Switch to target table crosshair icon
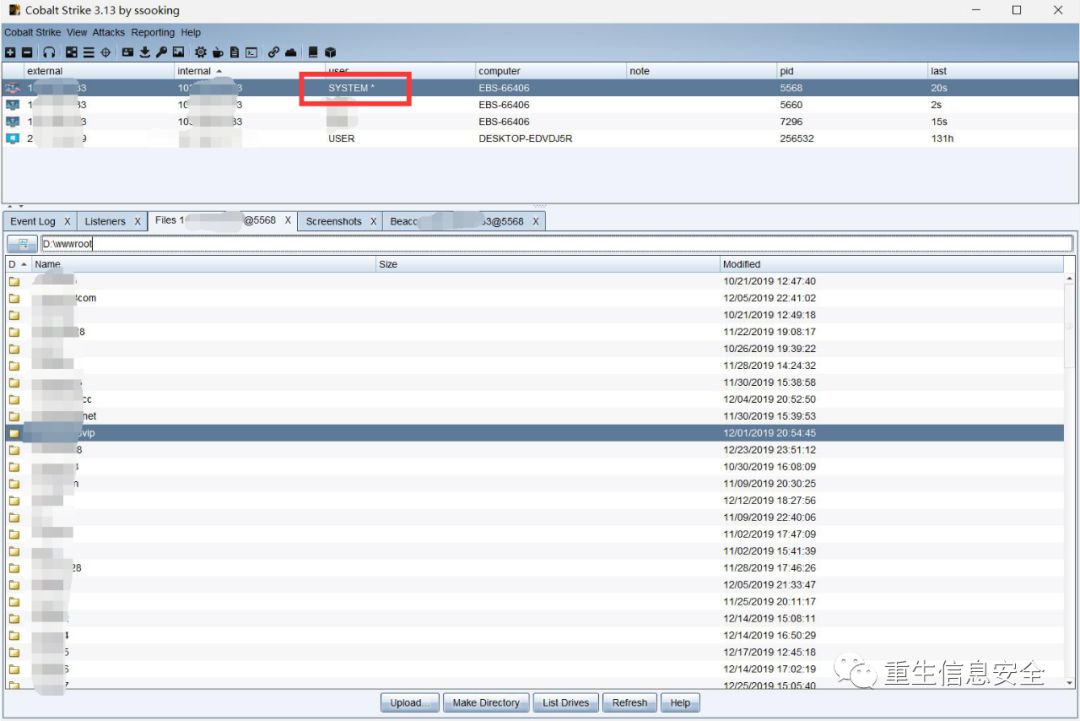Viewport: 1080px width, 721px height. (105, 52)
